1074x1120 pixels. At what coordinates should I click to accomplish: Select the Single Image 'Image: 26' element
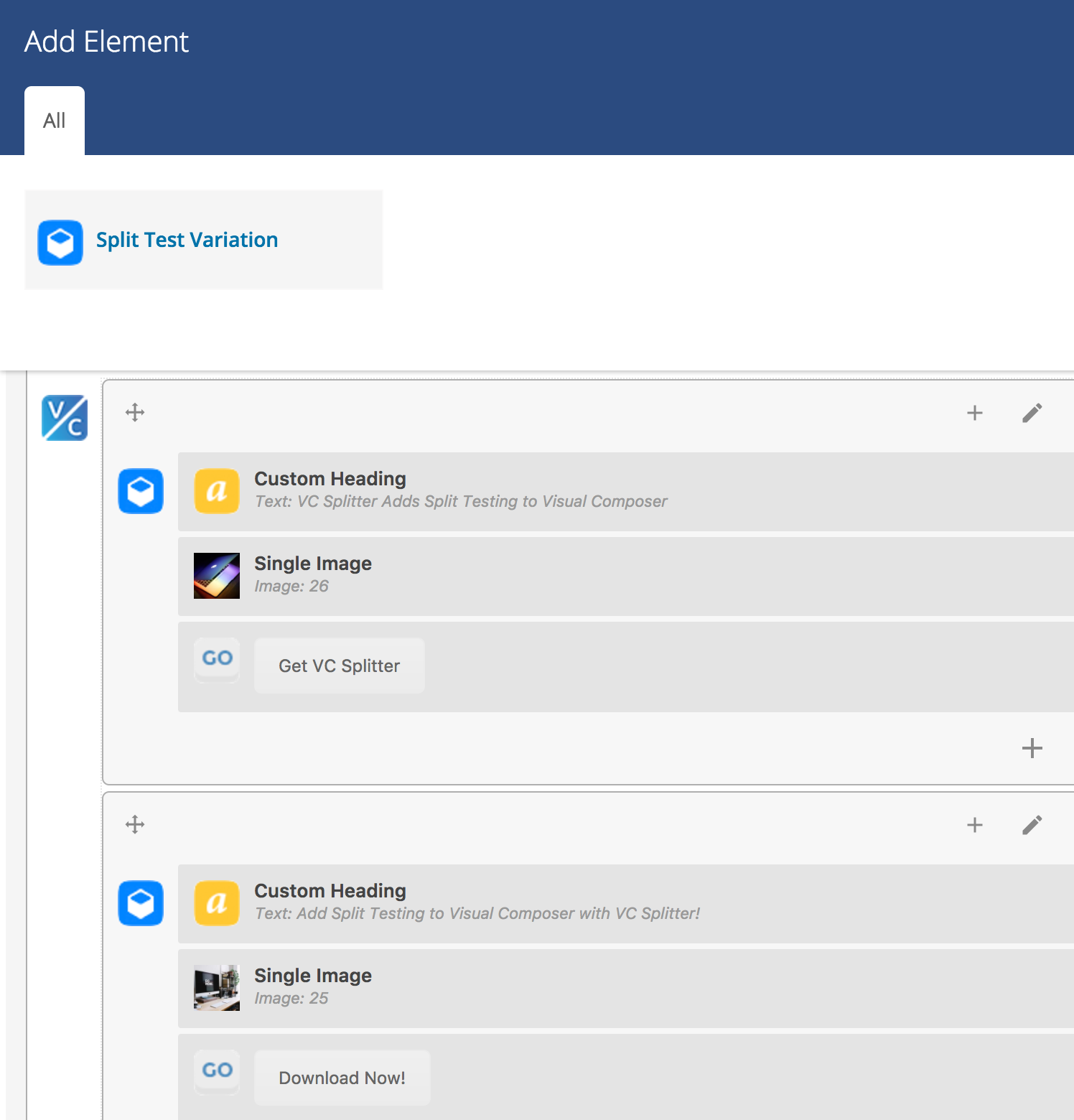626,577
